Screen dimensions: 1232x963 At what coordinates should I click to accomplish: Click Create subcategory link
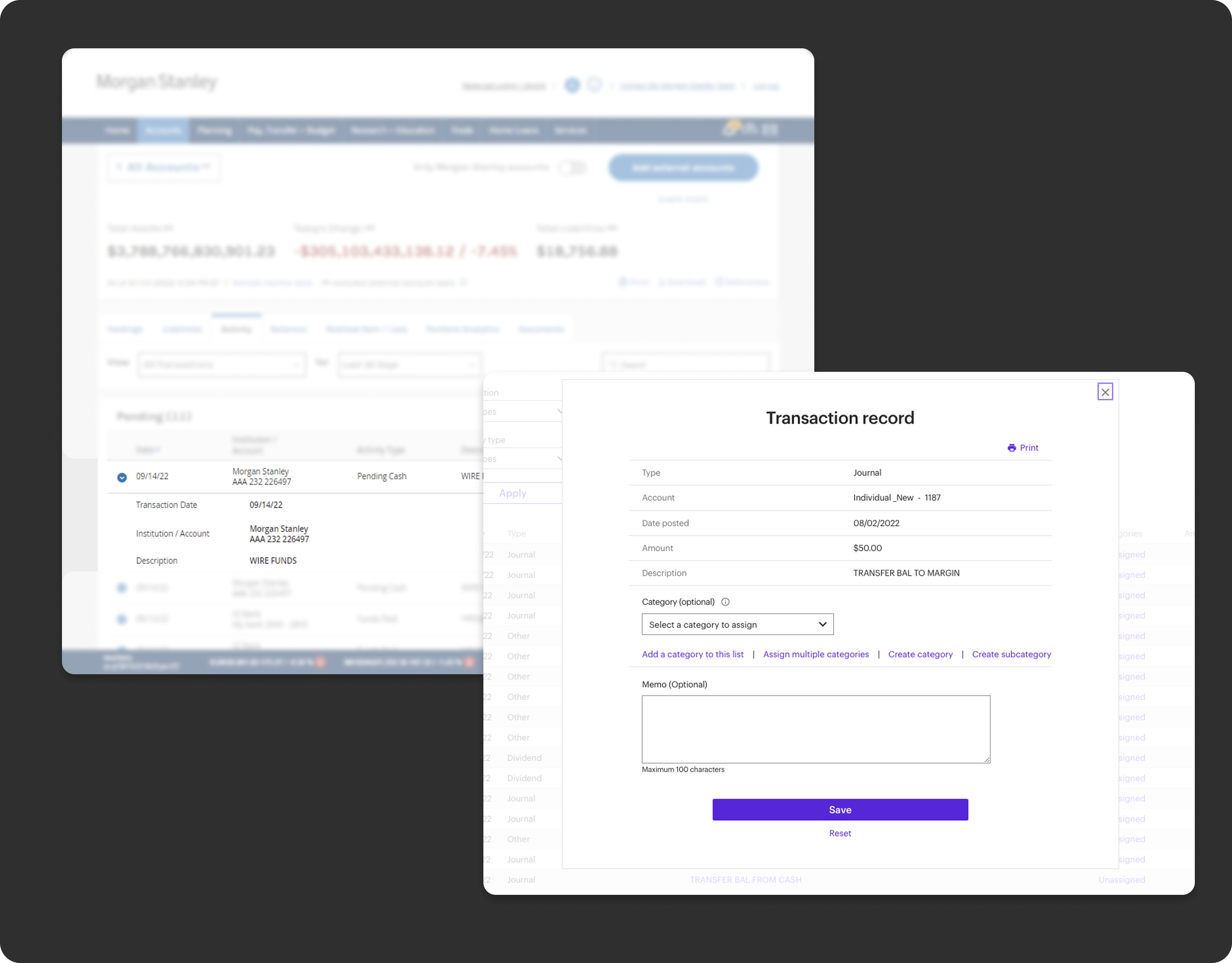1011,654
